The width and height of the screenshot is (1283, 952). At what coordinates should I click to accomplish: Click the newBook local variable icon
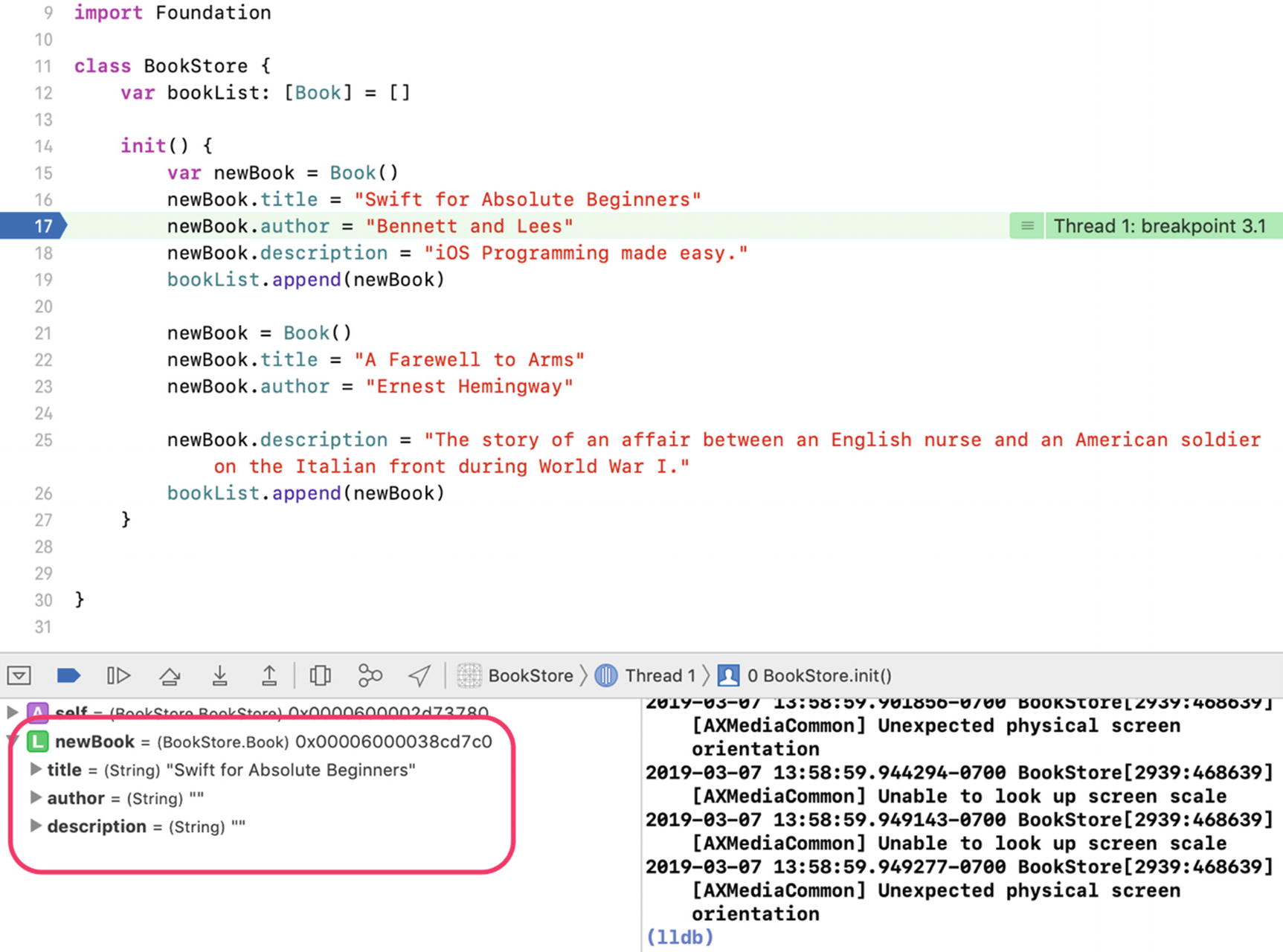coord(37,742)
